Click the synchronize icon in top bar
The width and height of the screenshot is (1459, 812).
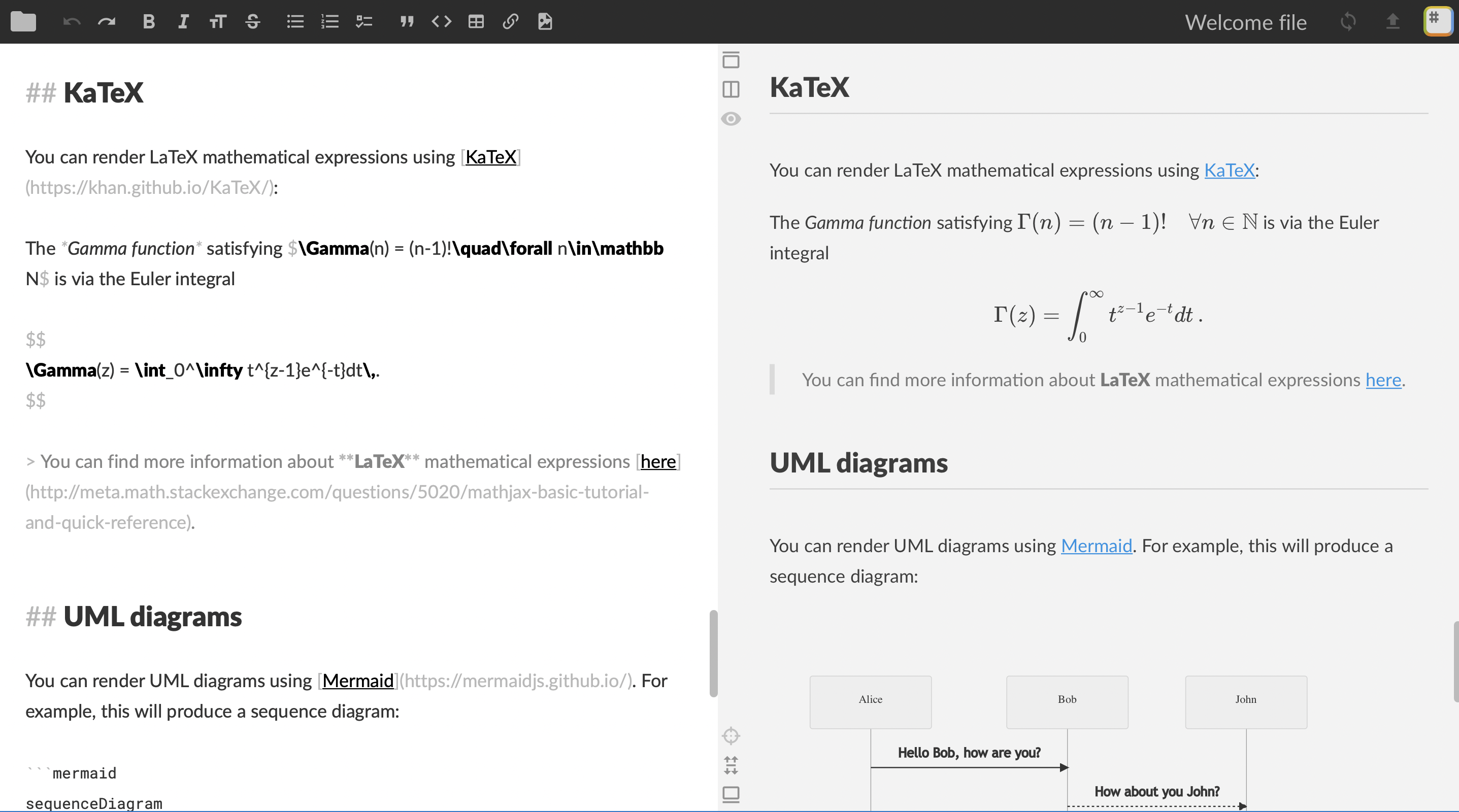[1348, 21]
